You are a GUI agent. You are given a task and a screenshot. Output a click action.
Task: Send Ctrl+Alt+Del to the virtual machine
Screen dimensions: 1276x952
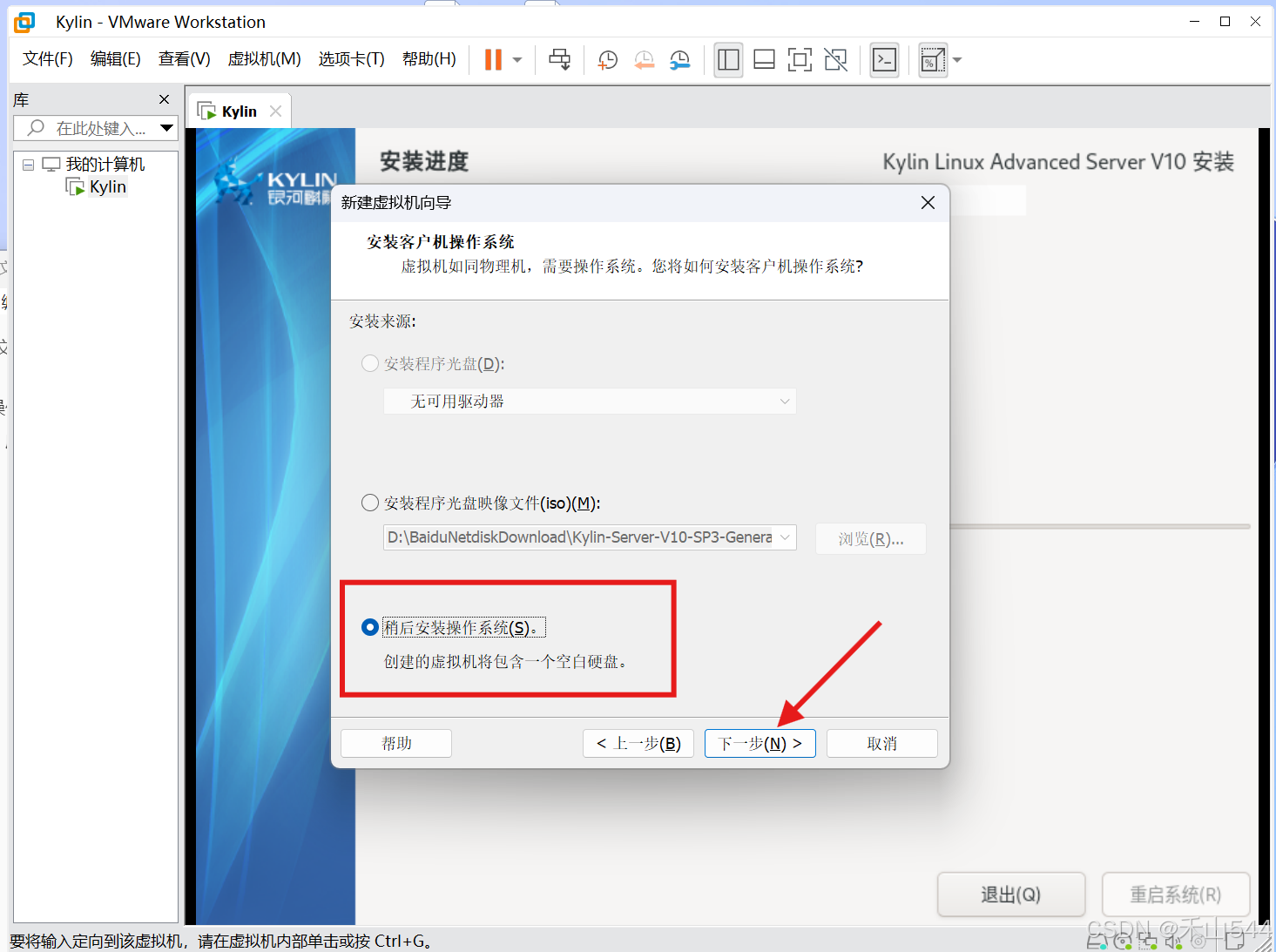pyautogui.click(x=559, y=59)
